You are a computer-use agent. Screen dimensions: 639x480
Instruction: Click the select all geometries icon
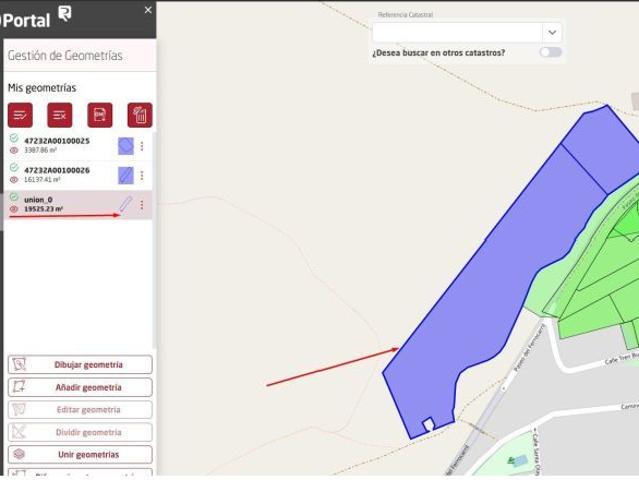[x=20, y=115]
